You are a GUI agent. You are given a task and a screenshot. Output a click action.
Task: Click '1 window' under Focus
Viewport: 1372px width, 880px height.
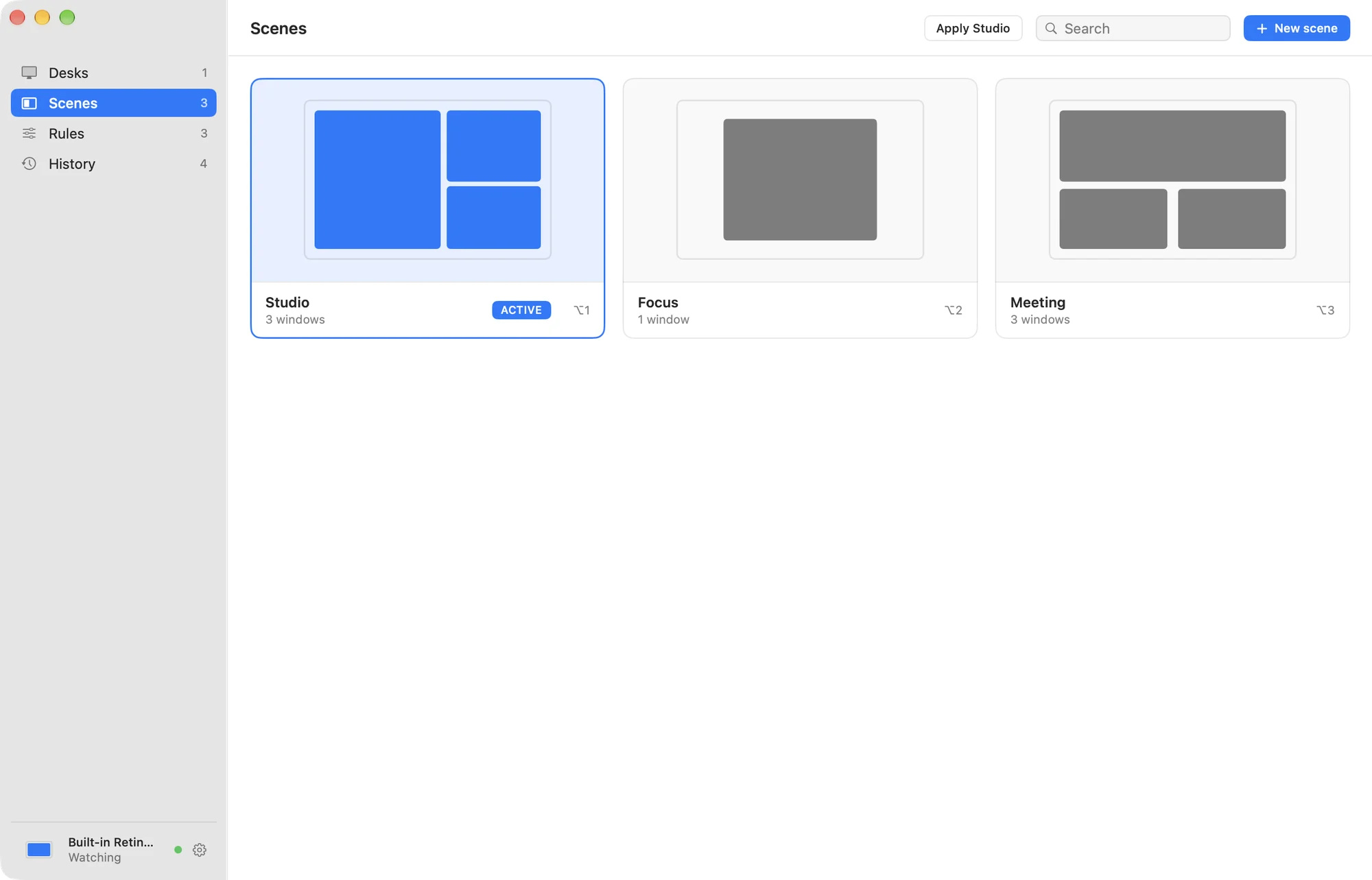(663, 320)
